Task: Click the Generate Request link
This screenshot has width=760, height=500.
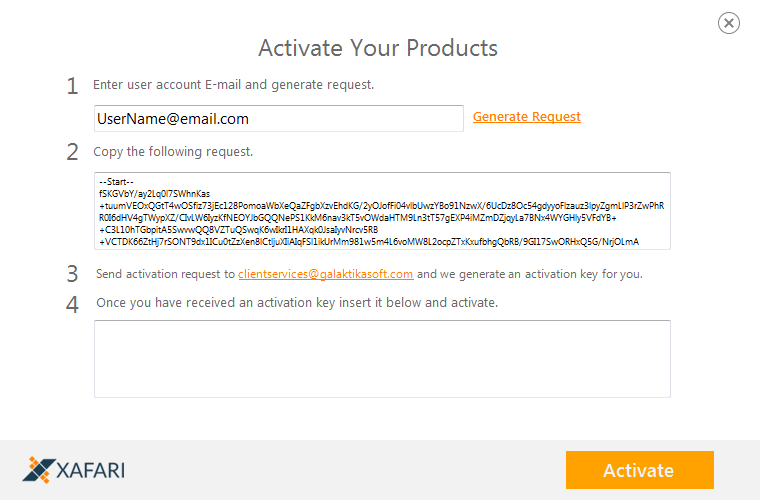Action: pyautogui.click(x=526, y=117)
